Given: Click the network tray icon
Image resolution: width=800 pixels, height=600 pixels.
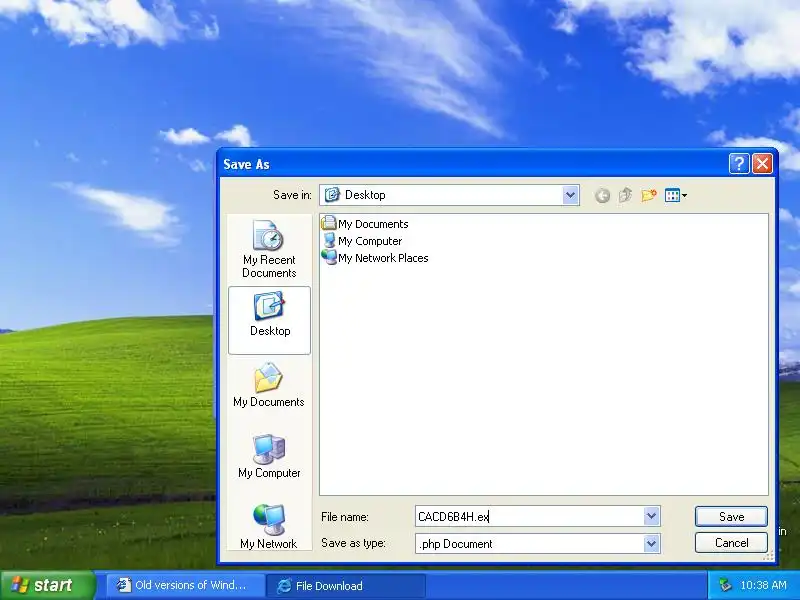Looking at the screenshot, I should click(724, 585).
